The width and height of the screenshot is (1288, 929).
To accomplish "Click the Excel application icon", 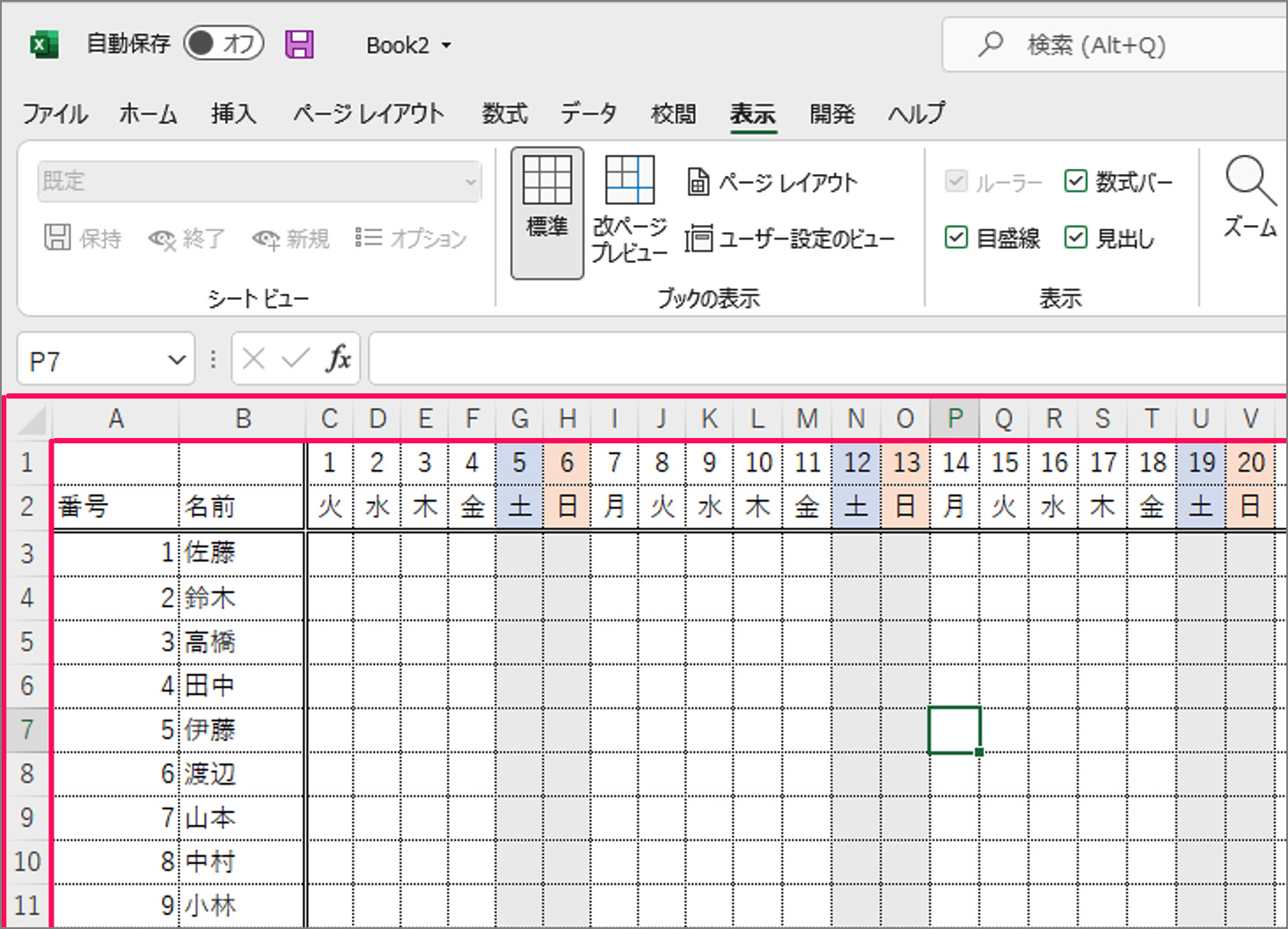I will click(x=44, y=44).
